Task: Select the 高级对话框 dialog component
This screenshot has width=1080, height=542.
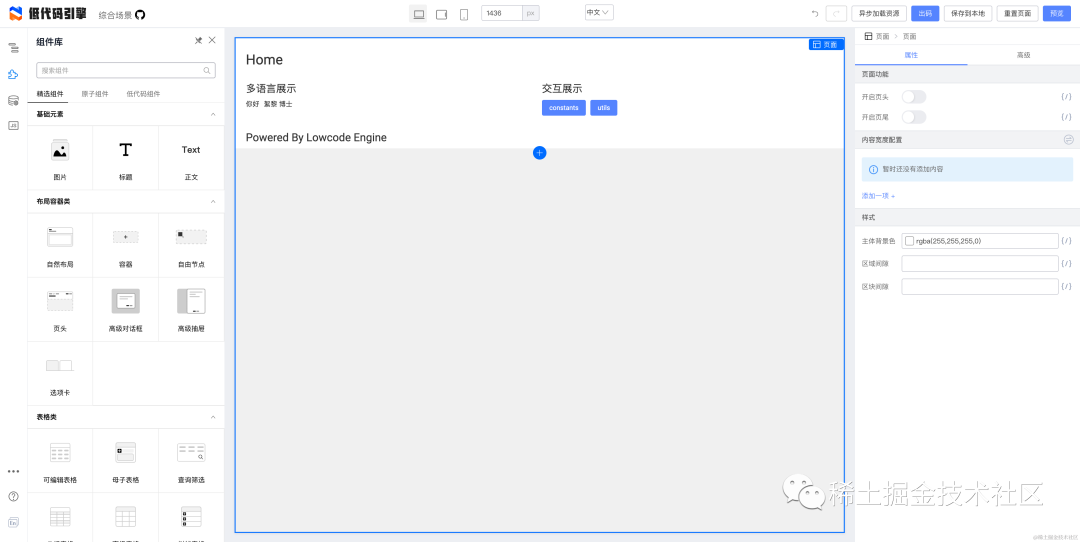Action: pyautogui.click(x=125, y=310)
